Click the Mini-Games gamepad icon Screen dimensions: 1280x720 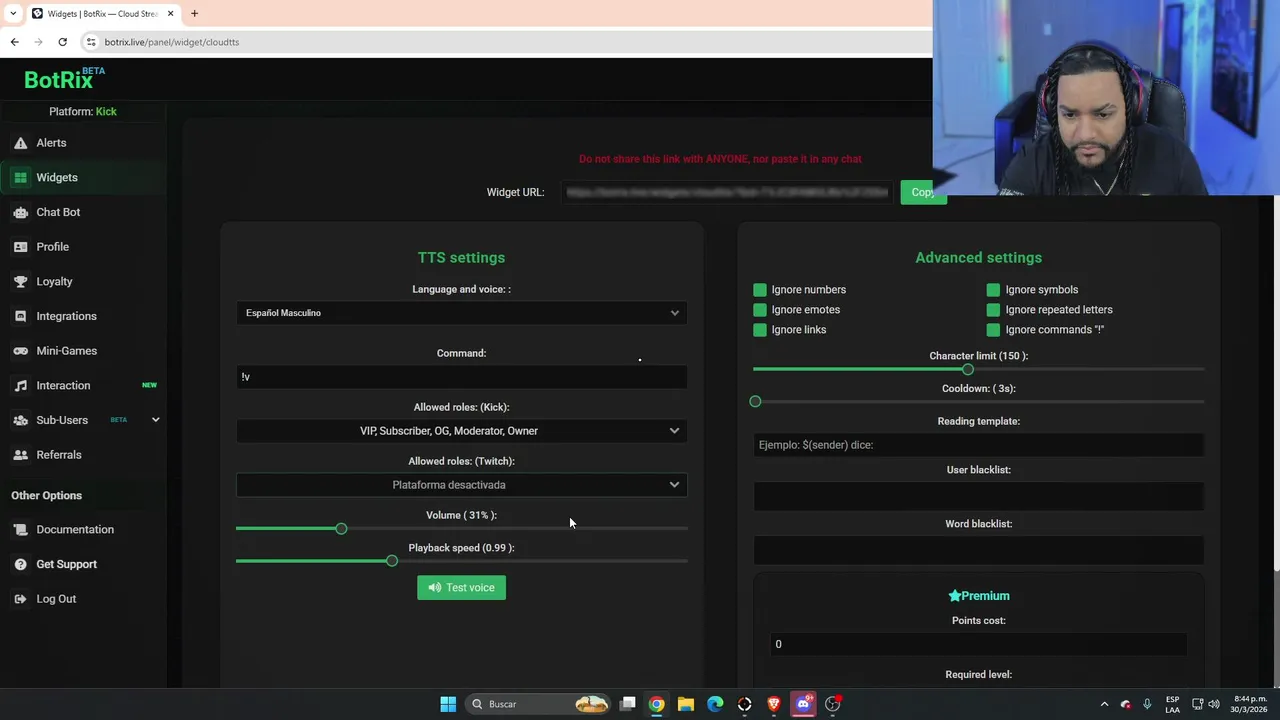(20, 351)
